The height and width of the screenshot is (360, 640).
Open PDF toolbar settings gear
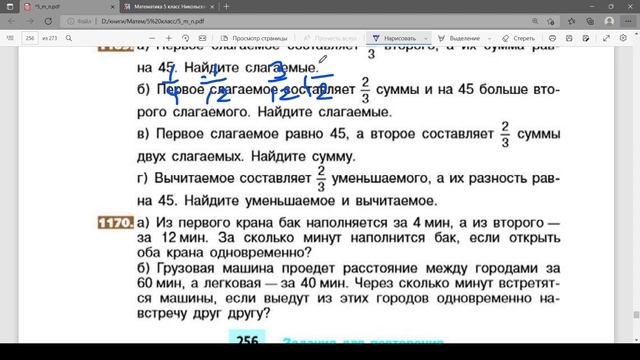coord(623,38)
